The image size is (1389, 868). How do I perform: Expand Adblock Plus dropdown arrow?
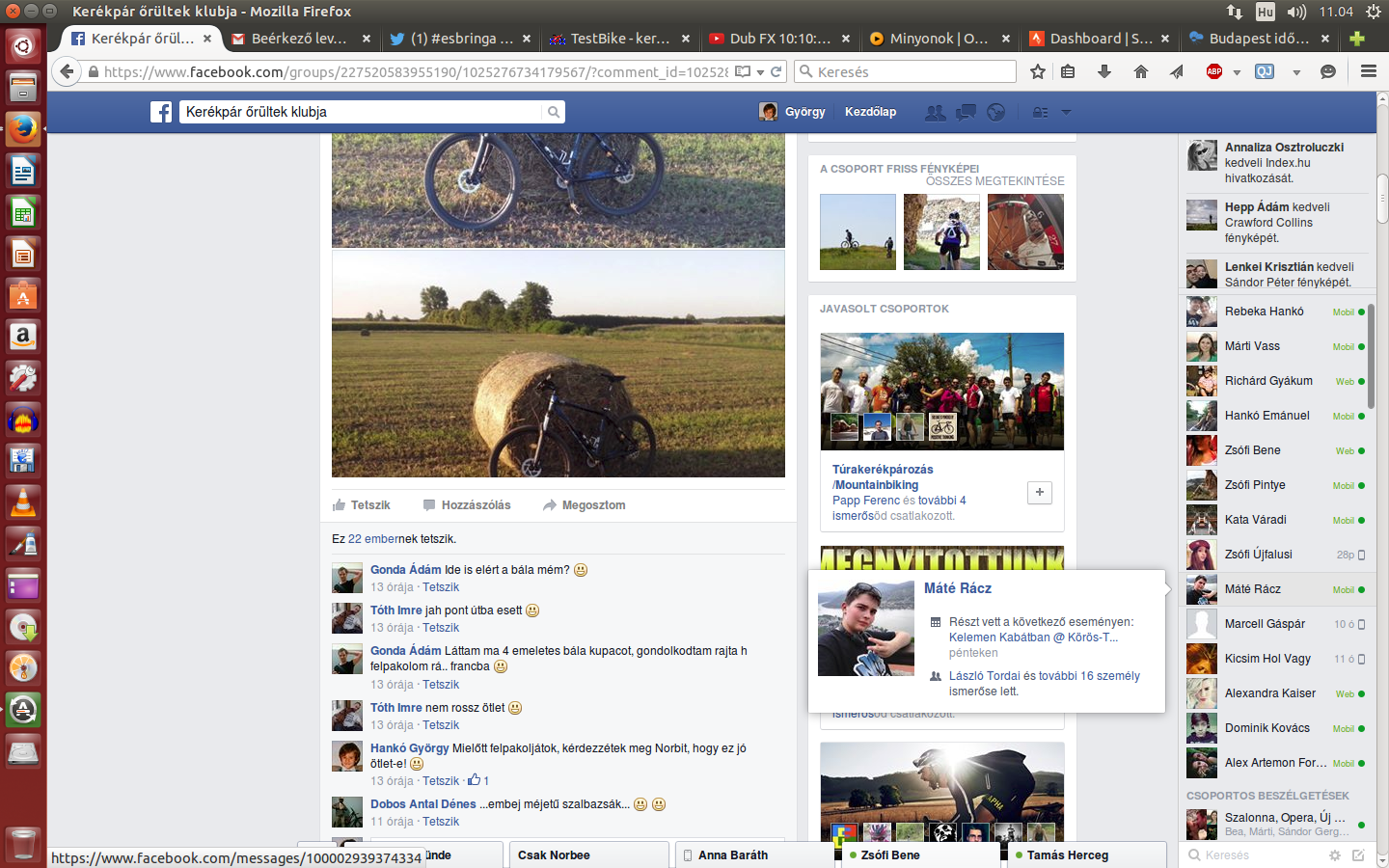[1237, 72]
